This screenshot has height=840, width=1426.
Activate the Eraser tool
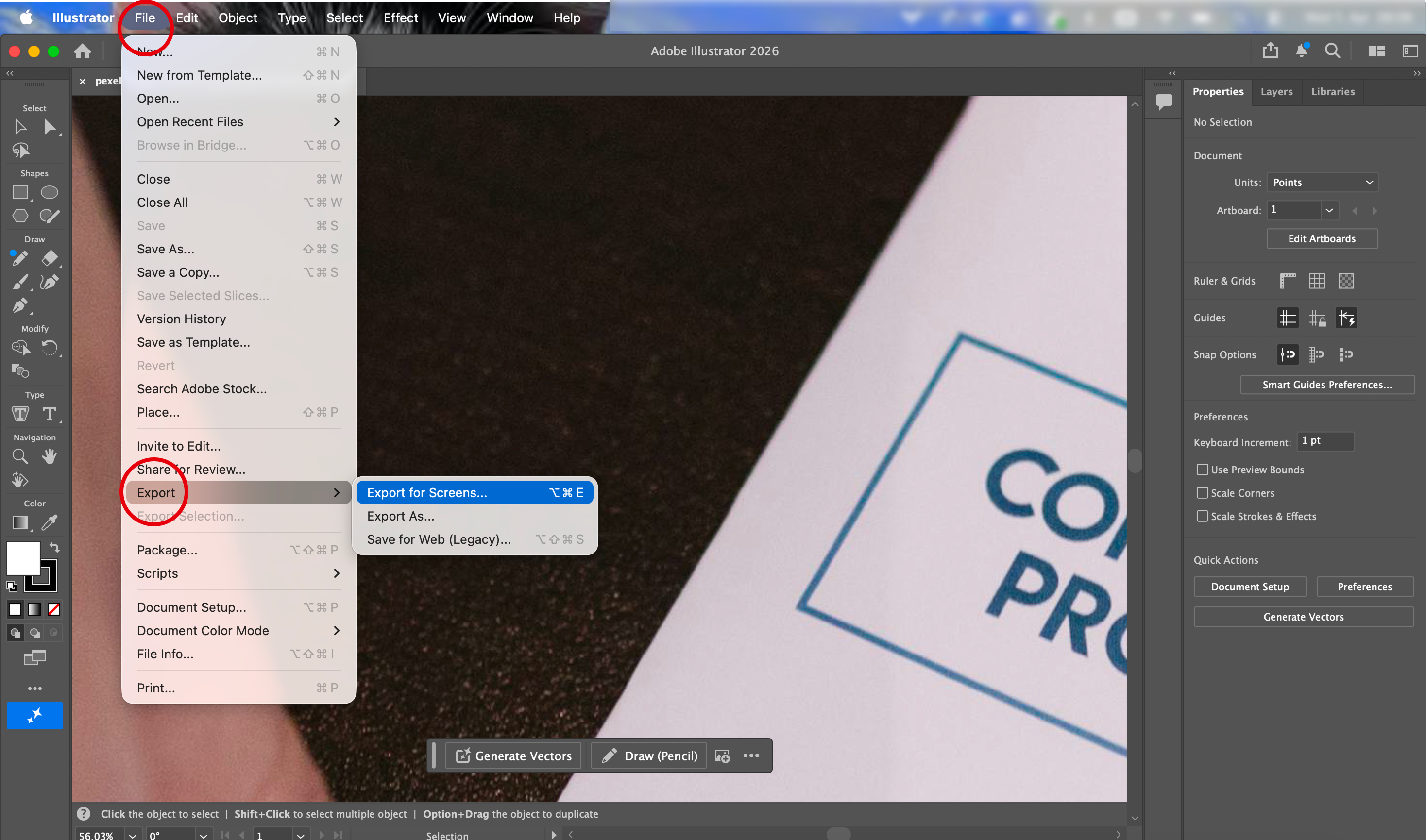tap(49, 258)
